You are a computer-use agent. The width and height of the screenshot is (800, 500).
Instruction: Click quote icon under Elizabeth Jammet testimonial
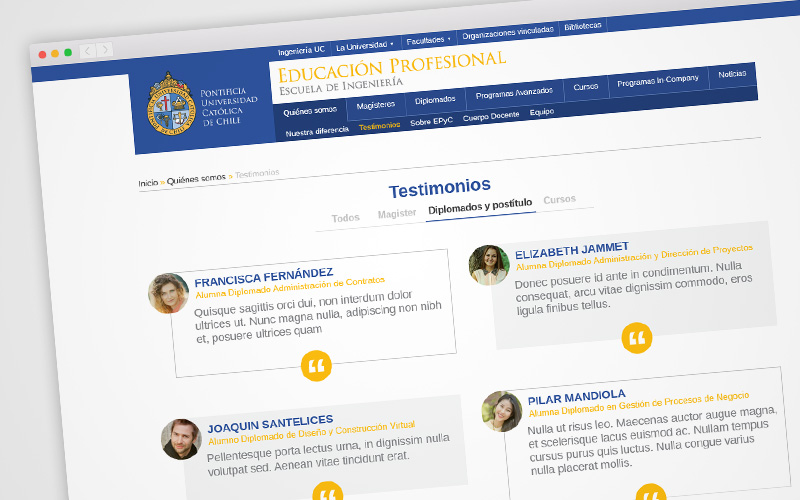(x=637, y=338)
